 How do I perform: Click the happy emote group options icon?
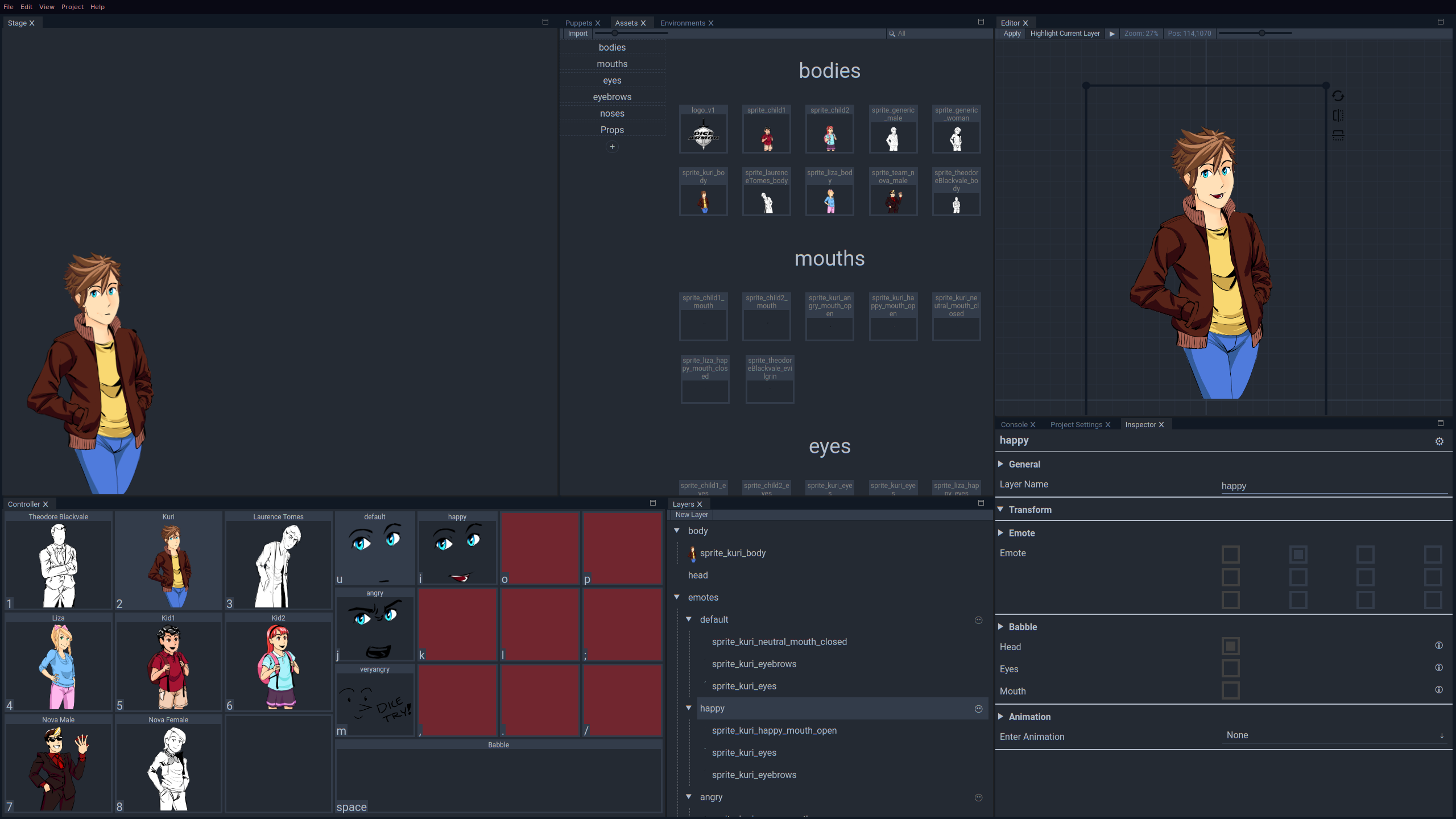978,708
